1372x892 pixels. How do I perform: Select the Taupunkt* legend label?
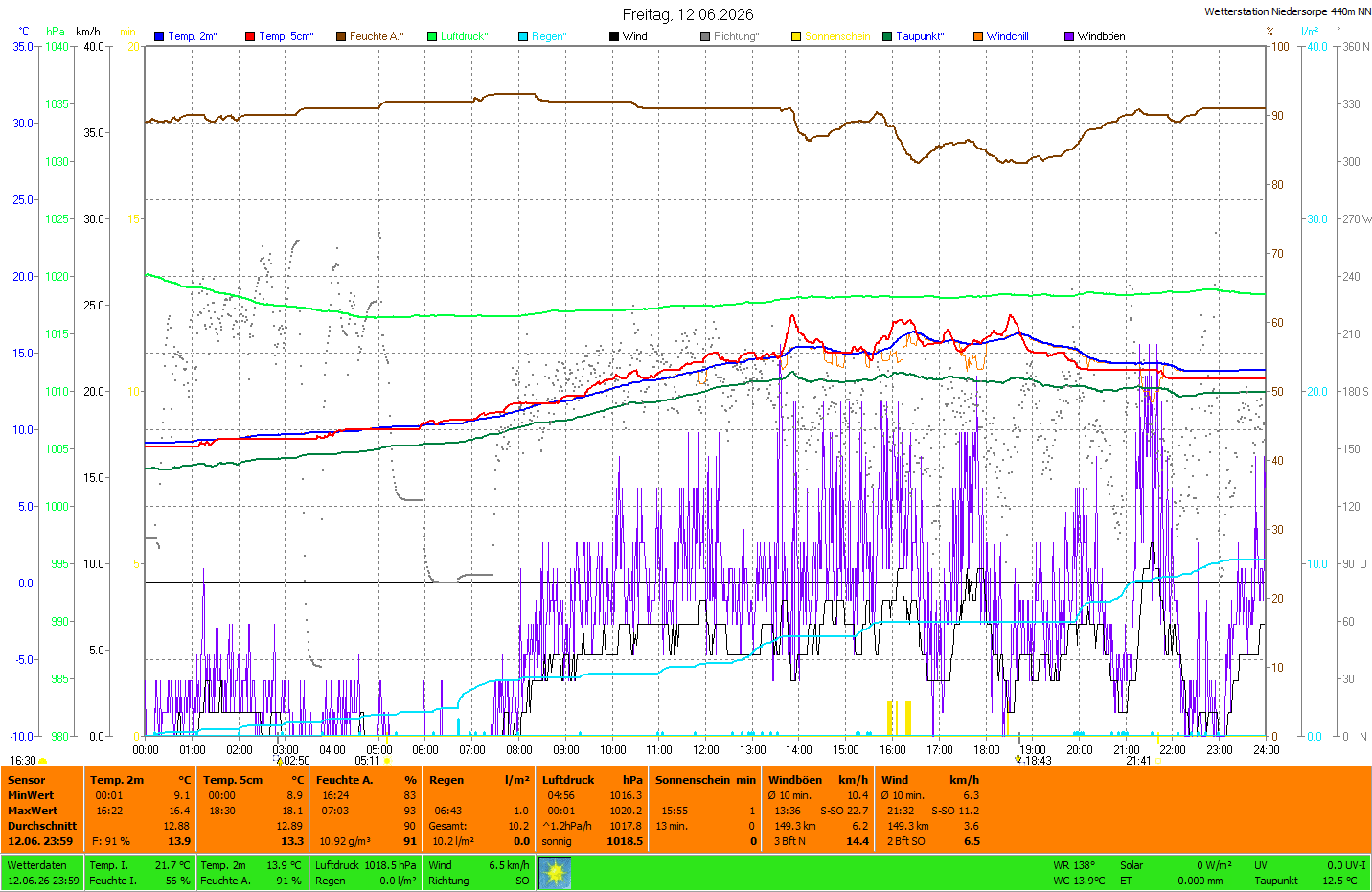point(920,36)
